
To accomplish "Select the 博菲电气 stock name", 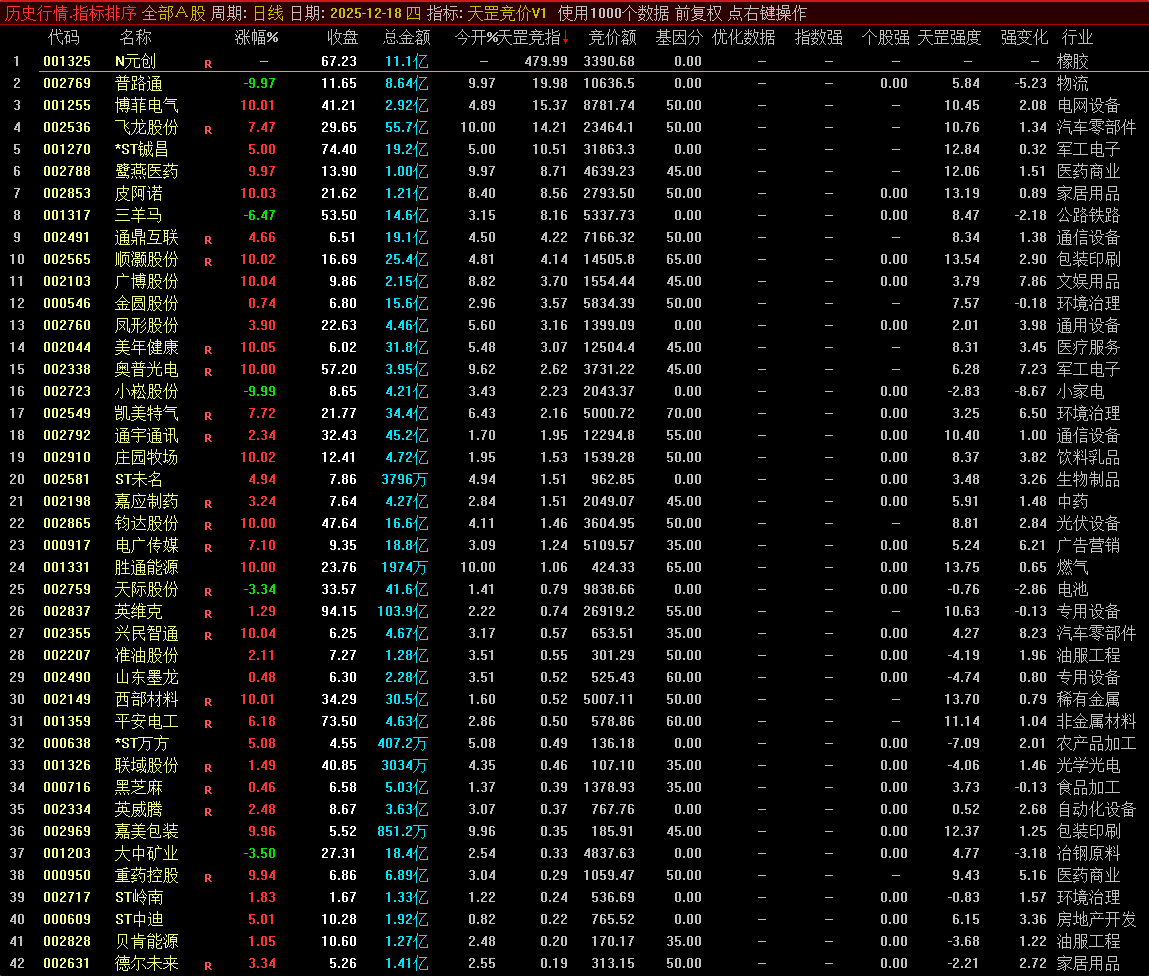I will pos(146,106).
